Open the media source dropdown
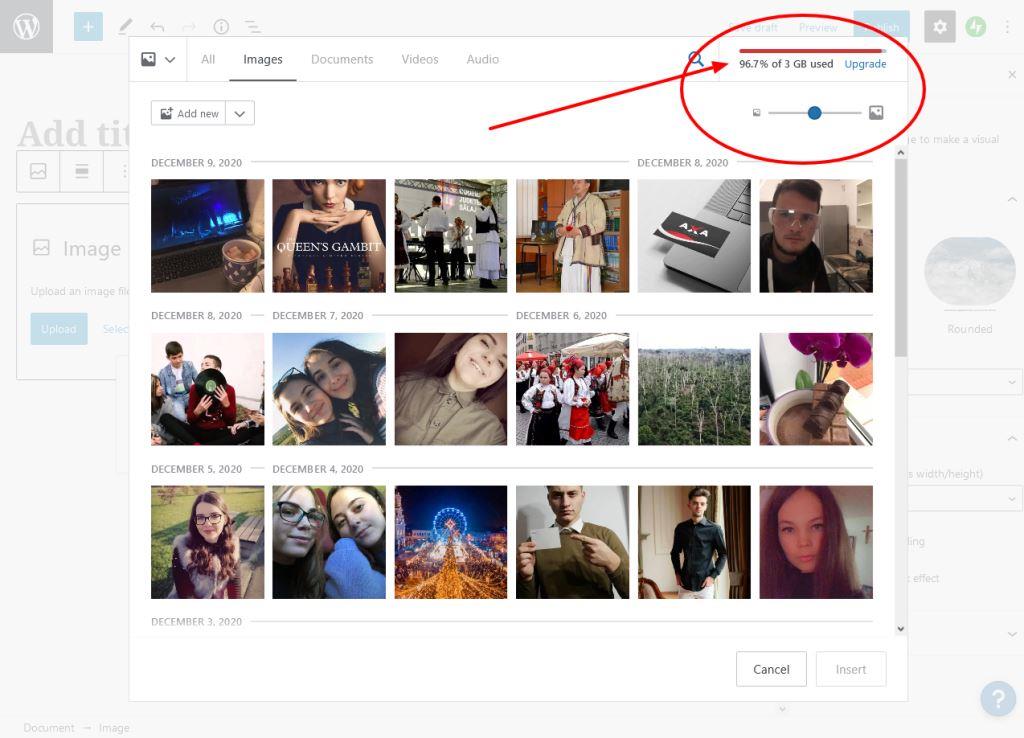Viewport: 1024px width, 738px height. click(x=158, y=60)
